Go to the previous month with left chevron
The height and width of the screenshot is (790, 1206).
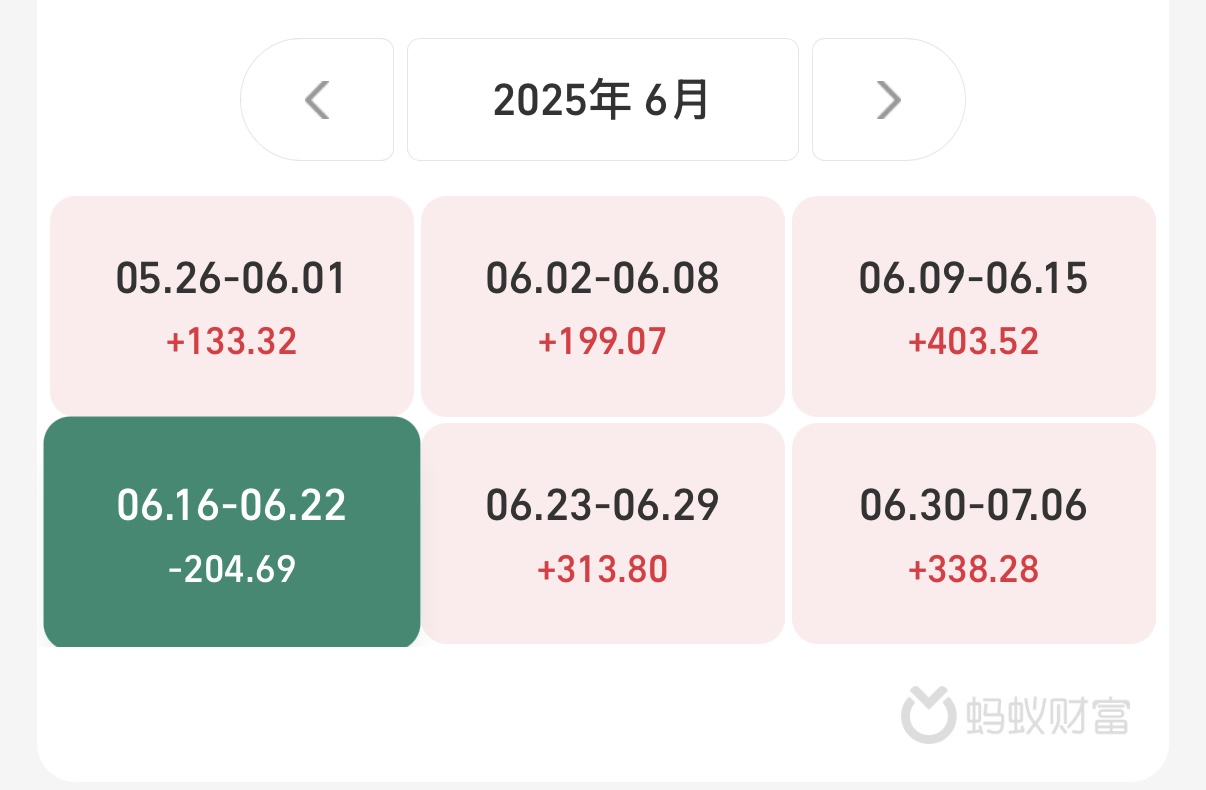317,100
